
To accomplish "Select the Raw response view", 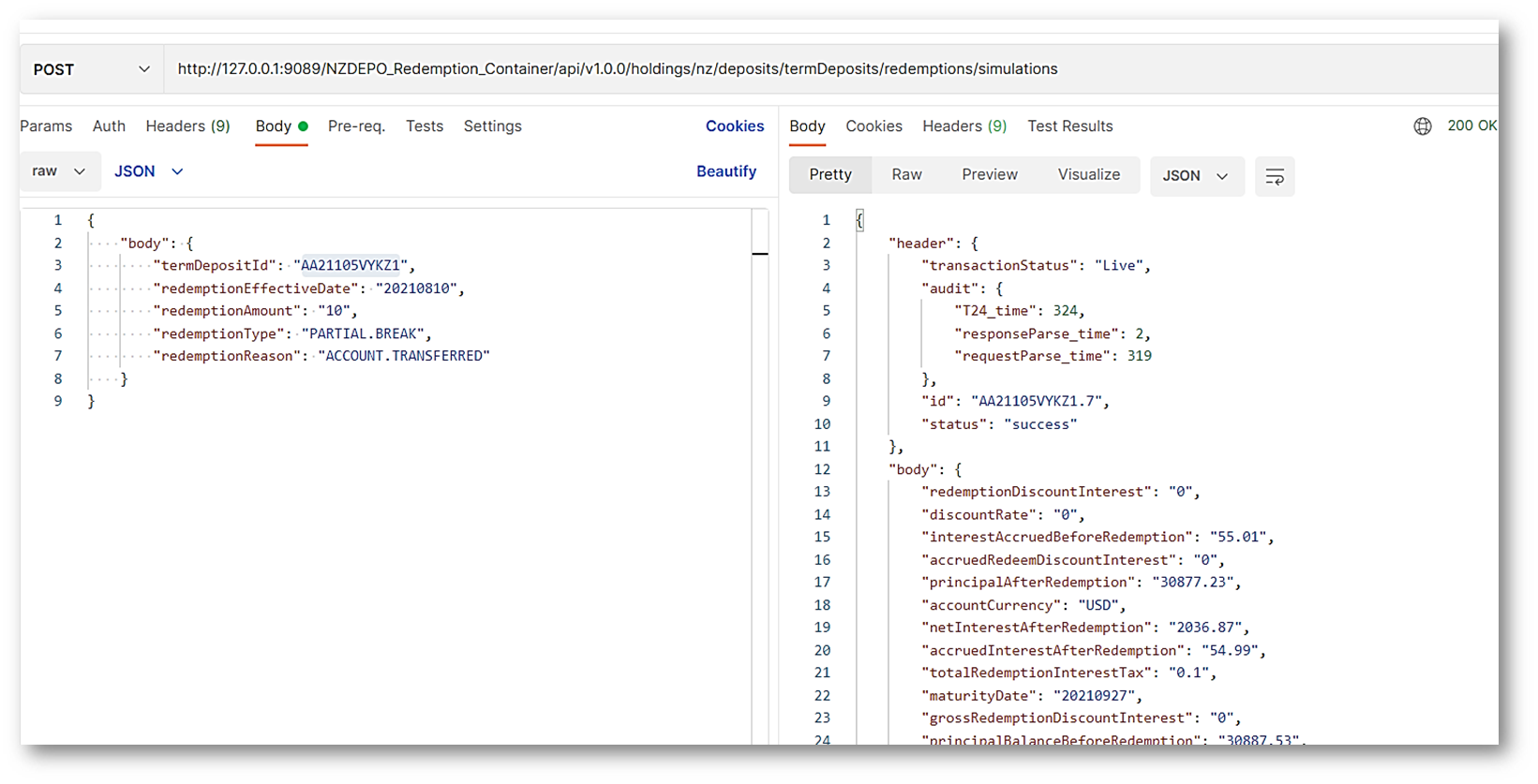I will pos(906,175).
